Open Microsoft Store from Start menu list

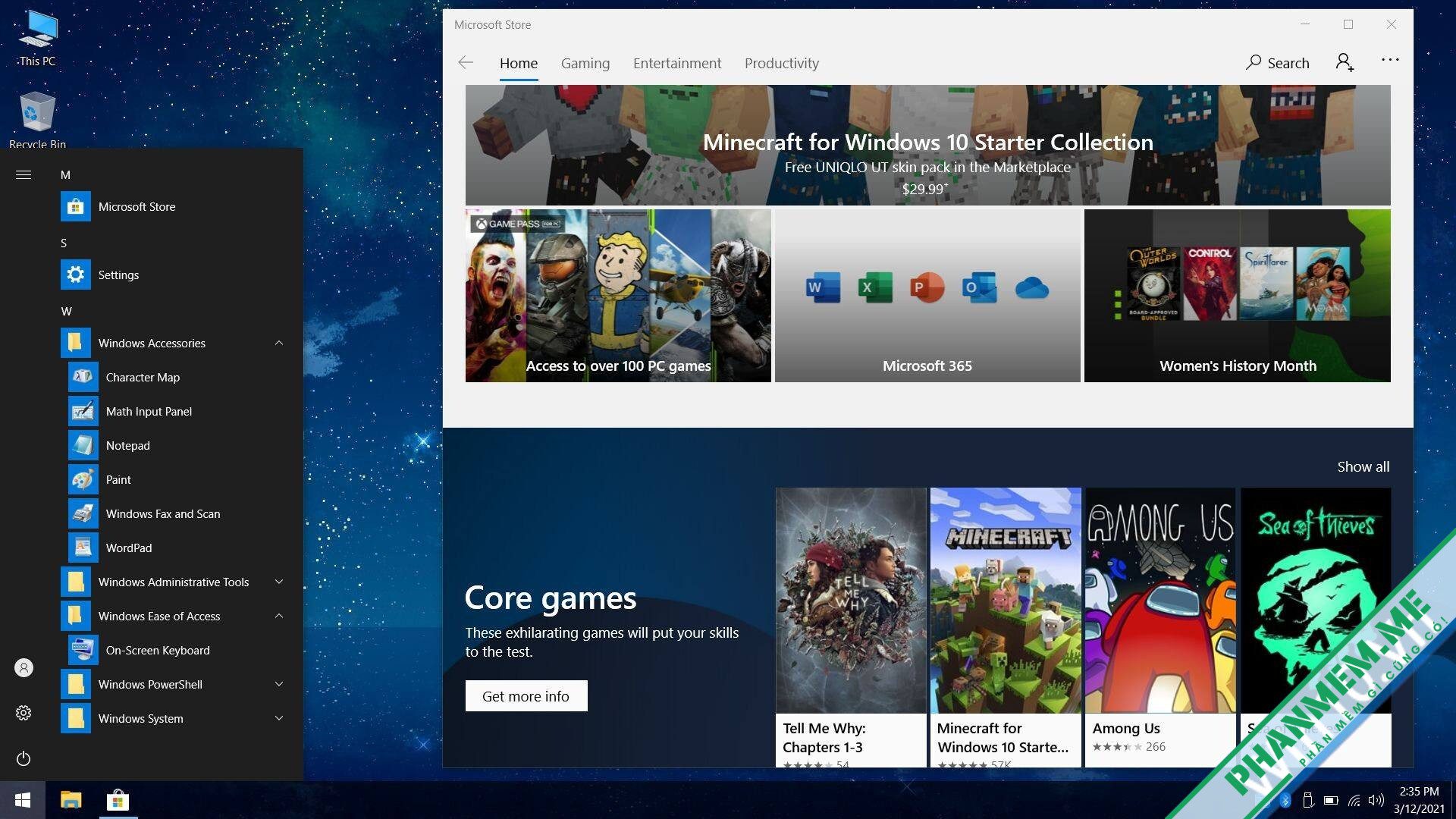click(x=174, y=206)
